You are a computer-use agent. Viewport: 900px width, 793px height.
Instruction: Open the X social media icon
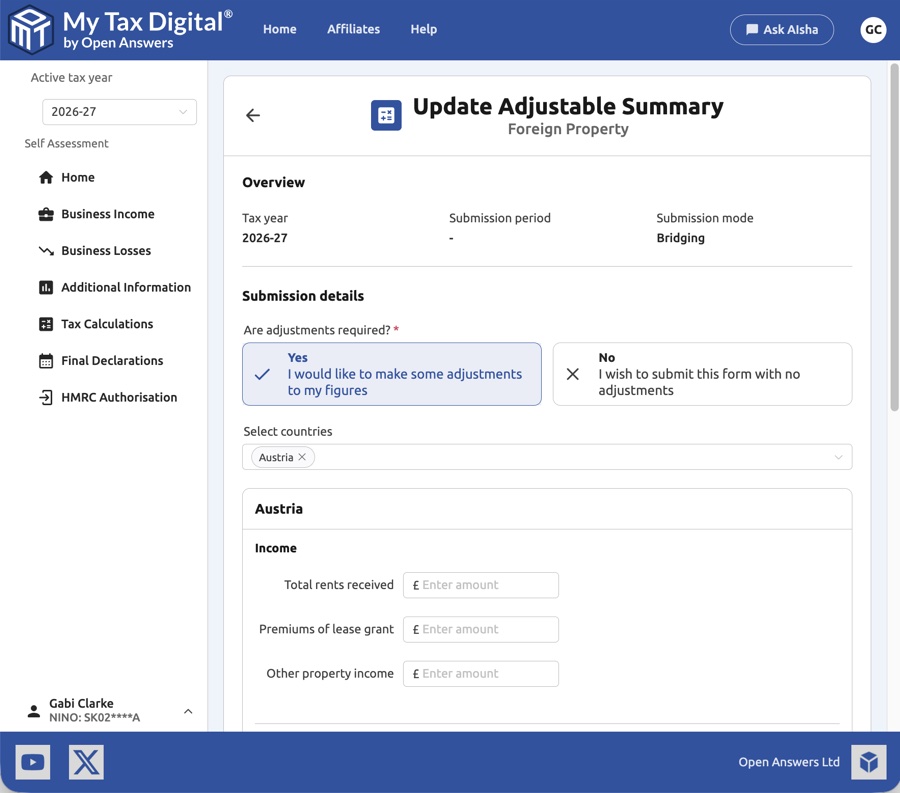[x=86, y=762]
